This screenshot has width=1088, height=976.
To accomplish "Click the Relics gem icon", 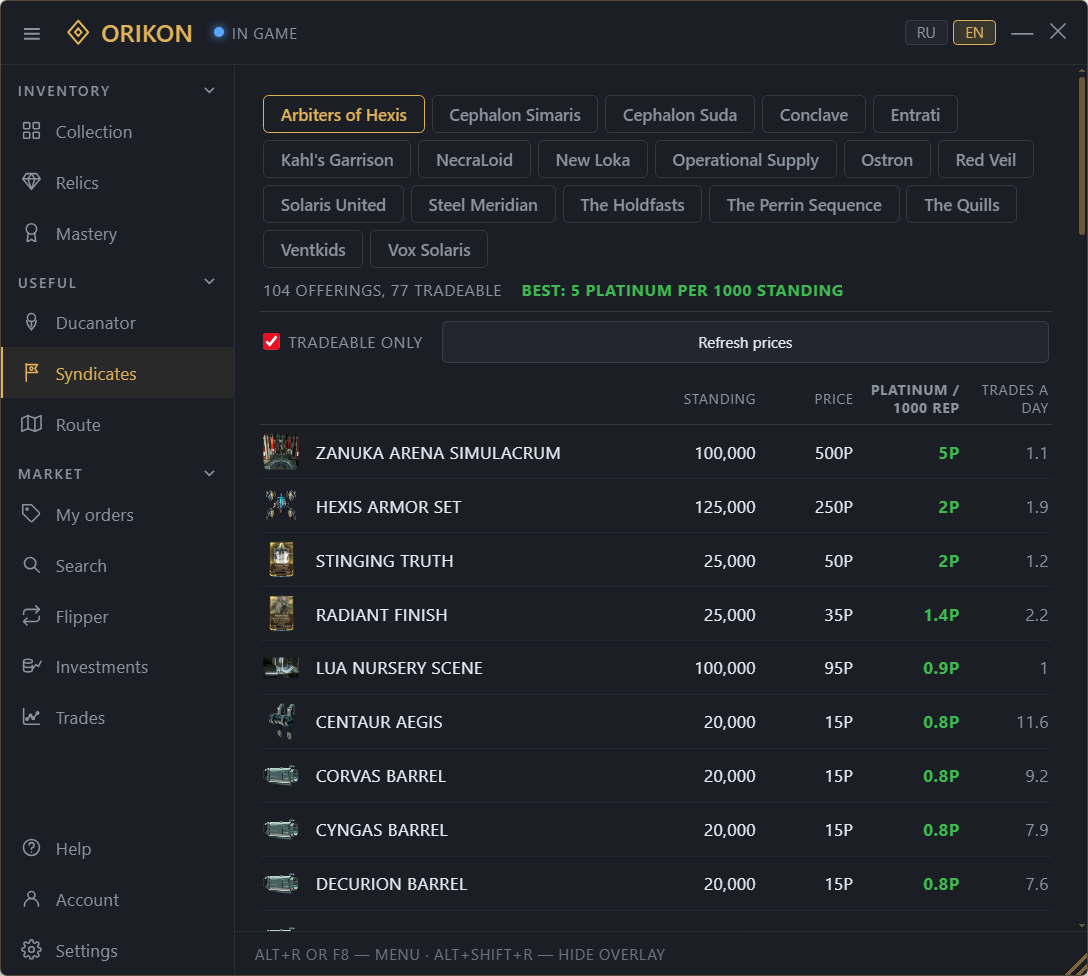I will click(x=31, y=182).
